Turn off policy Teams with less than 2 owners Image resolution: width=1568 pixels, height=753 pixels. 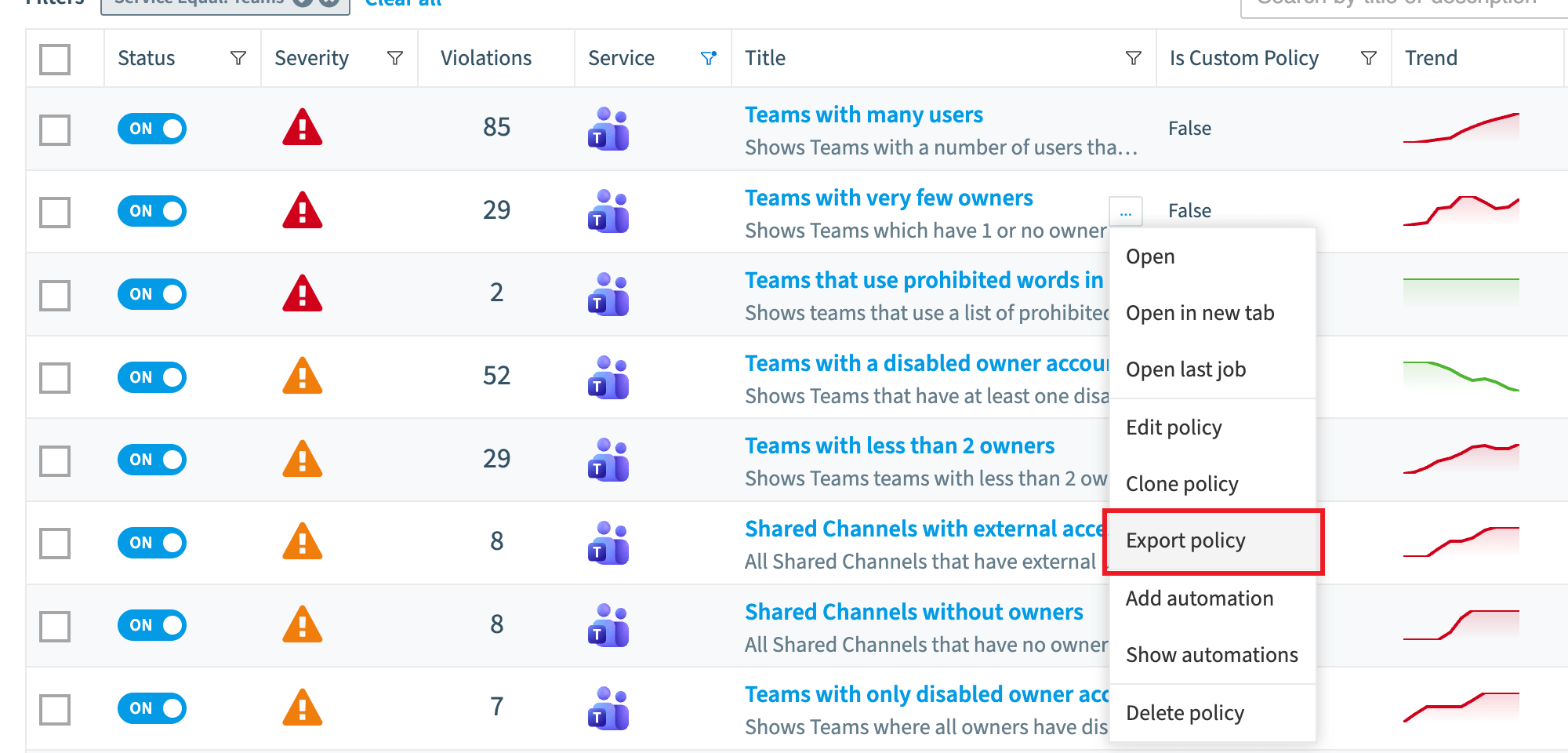(152, 460)
